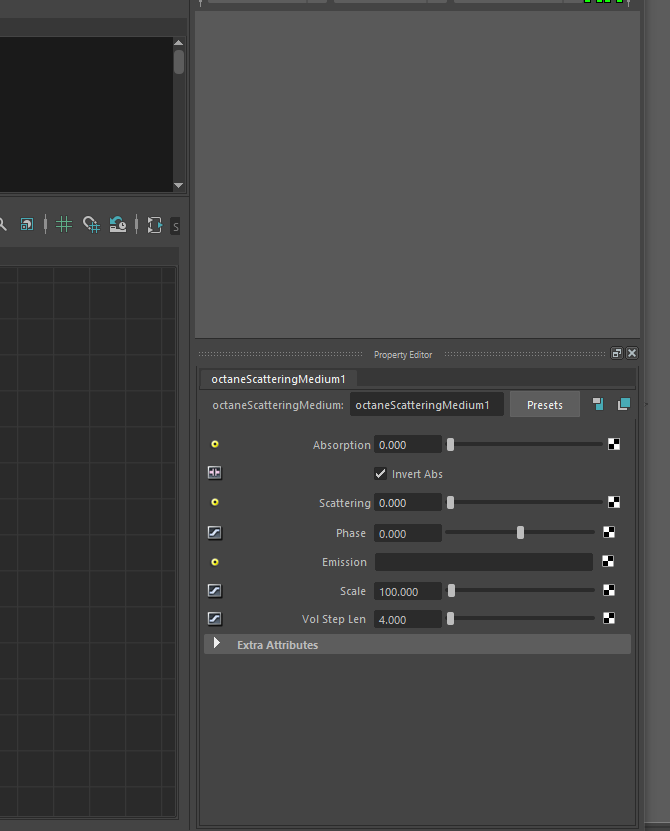Image resolution: width=670 pixels, height=831 pixels.
Task: Click the Scattering value field
Action: click(x=408, y=502)
